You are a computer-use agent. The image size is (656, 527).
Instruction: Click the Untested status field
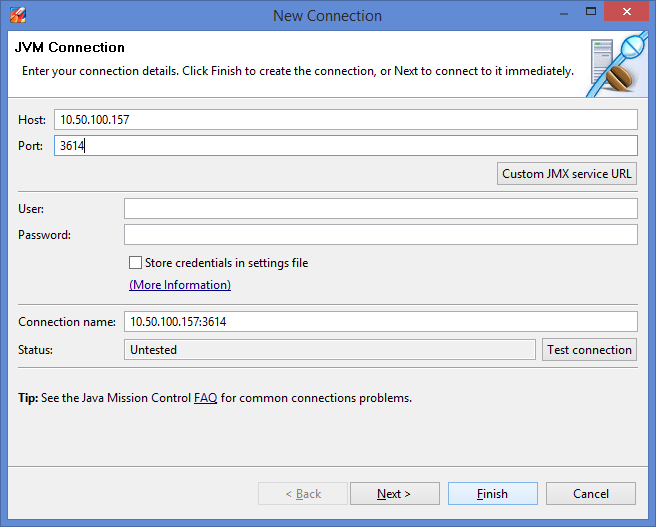click(330, 350)
